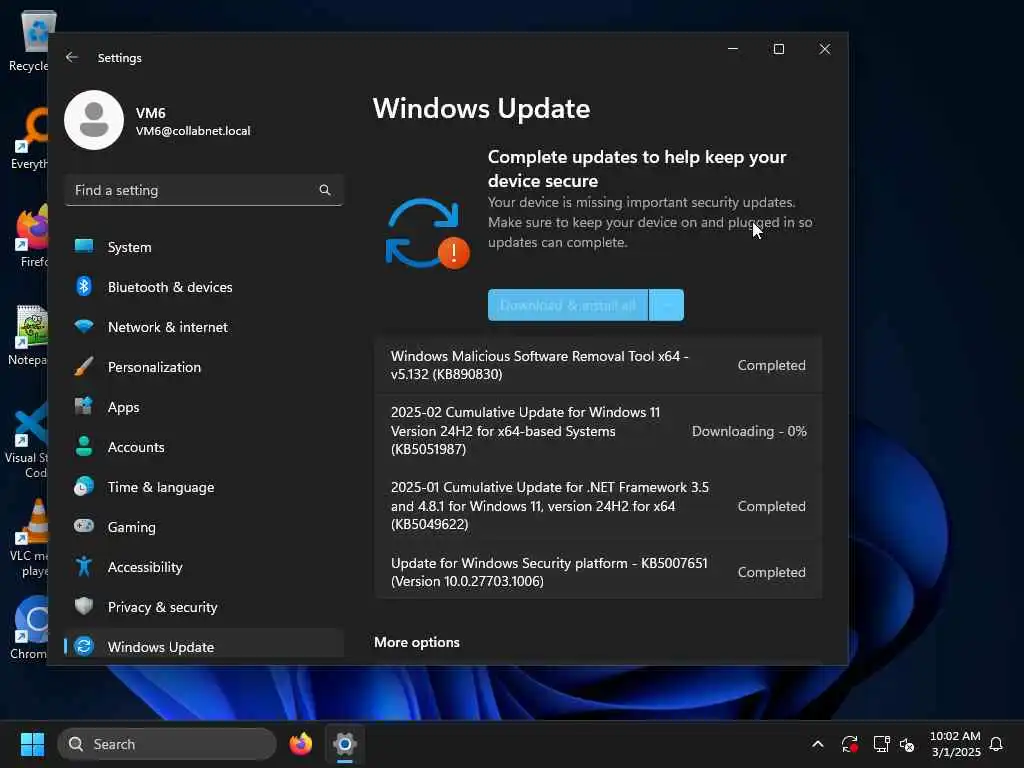Click the Privacy & security shield icon

pos(84,606)
